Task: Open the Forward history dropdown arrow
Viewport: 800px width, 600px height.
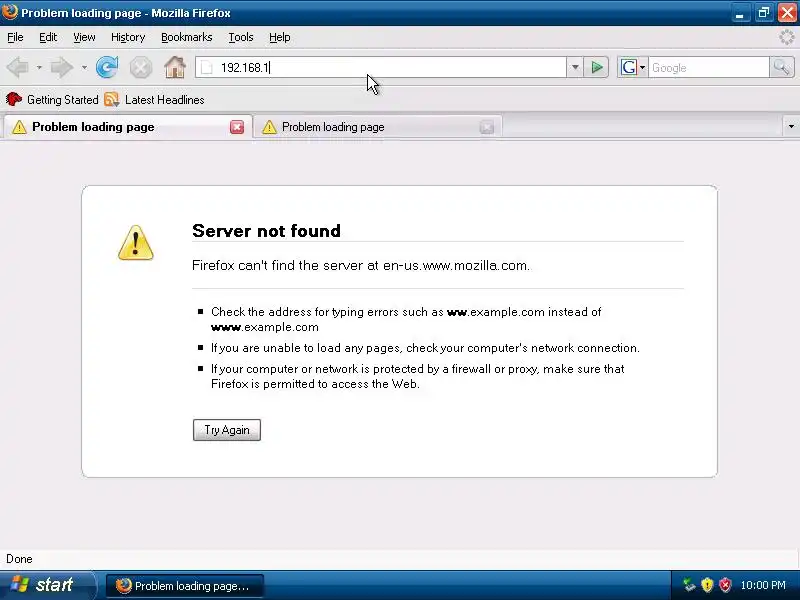Action: click(x=84, y=67)
